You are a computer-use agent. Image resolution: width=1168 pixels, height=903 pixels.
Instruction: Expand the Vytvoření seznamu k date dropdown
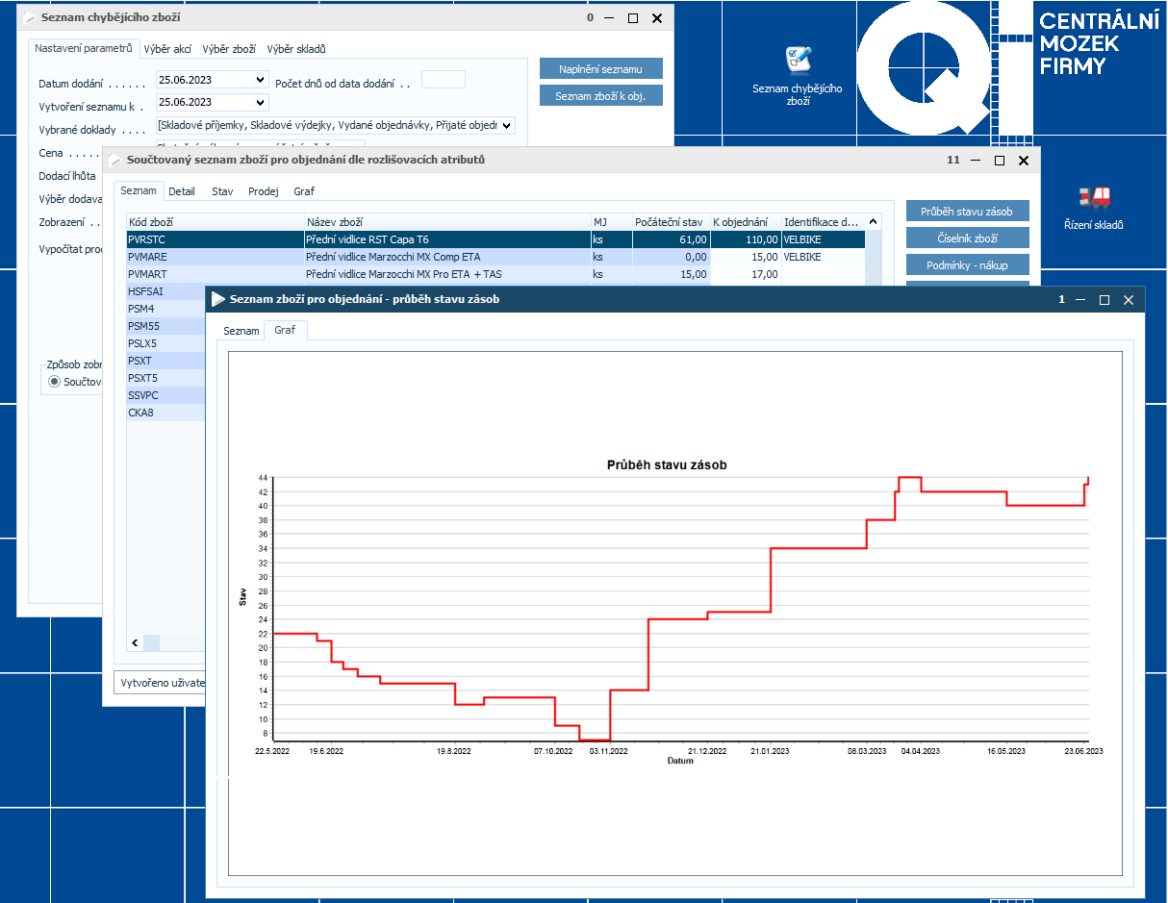(261, 102)
